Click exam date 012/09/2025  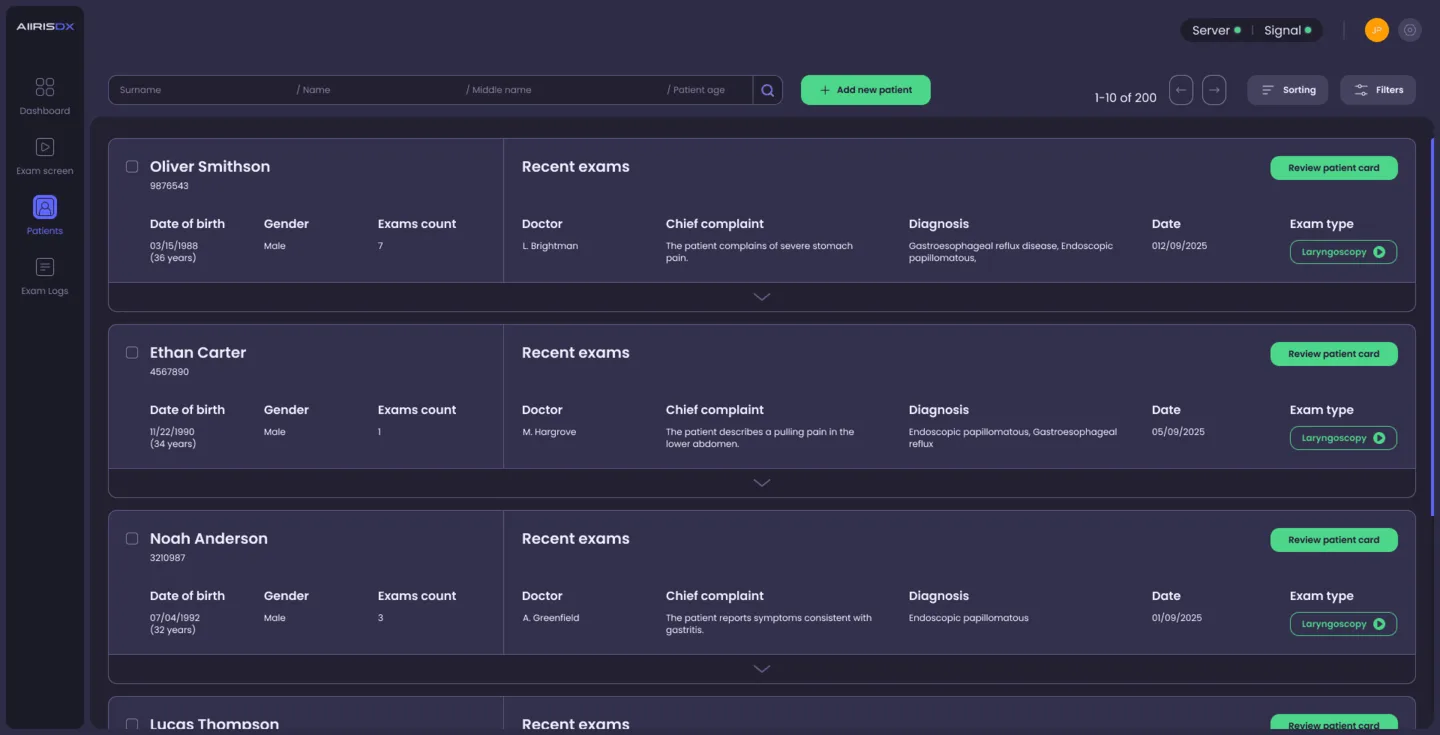1179,246
